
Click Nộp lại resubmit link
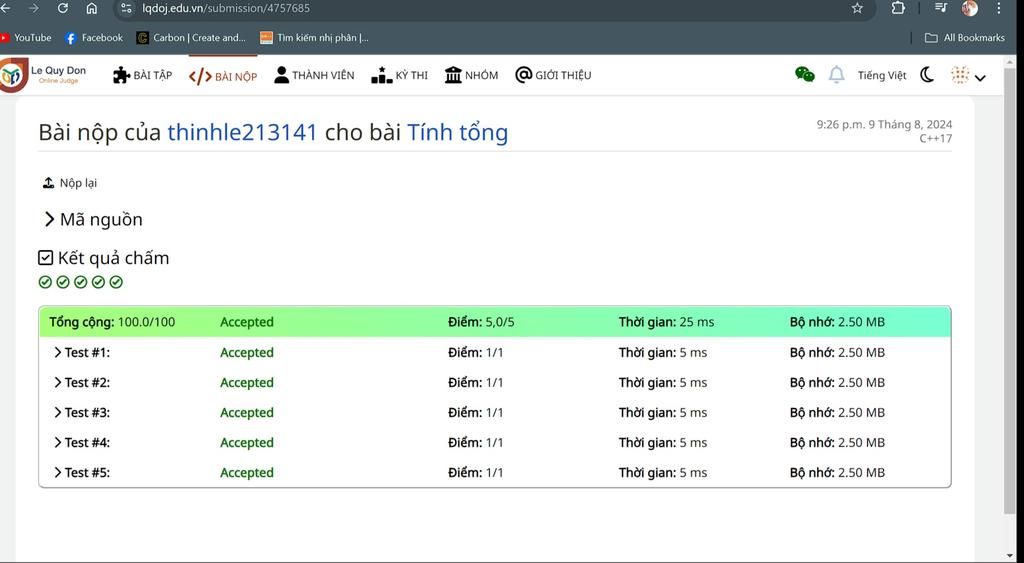70,183
